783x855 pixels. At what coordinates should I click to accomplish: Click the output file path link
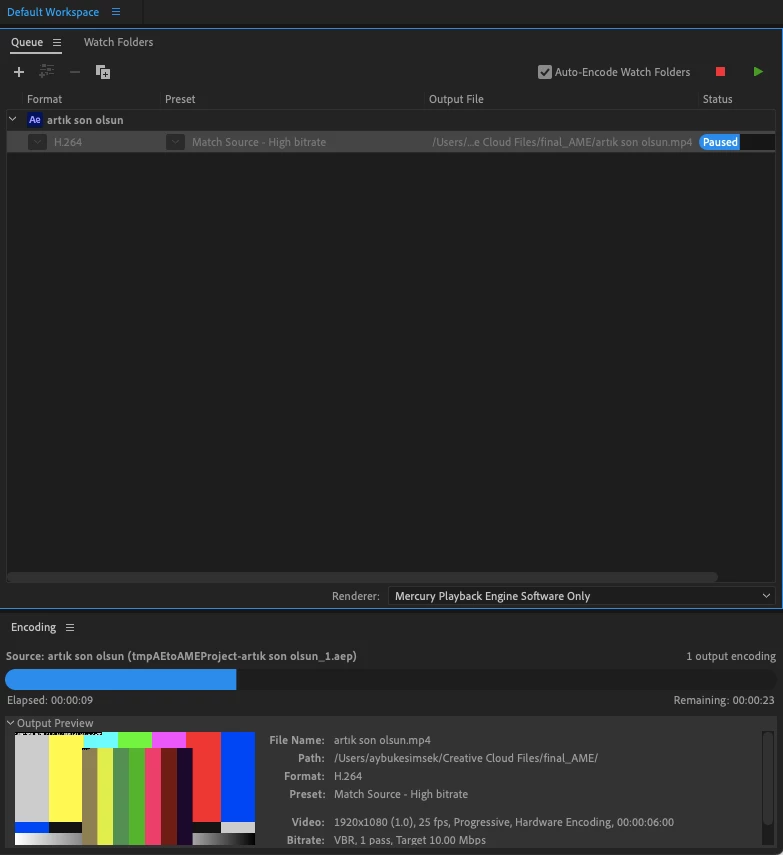coord(562,142)
